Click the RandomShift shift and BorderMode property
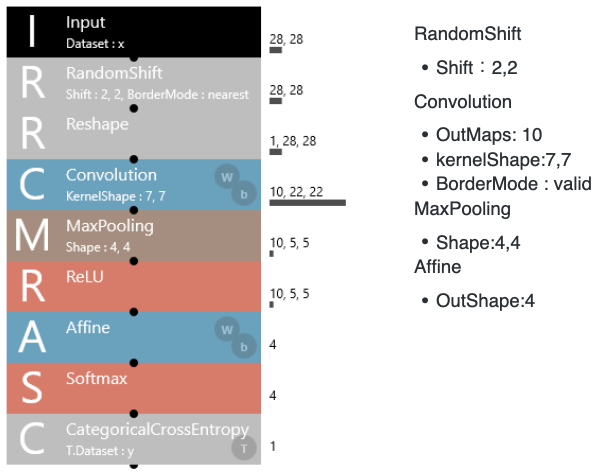The width and height of the screenshot is (613, 472). pos(157,94)
